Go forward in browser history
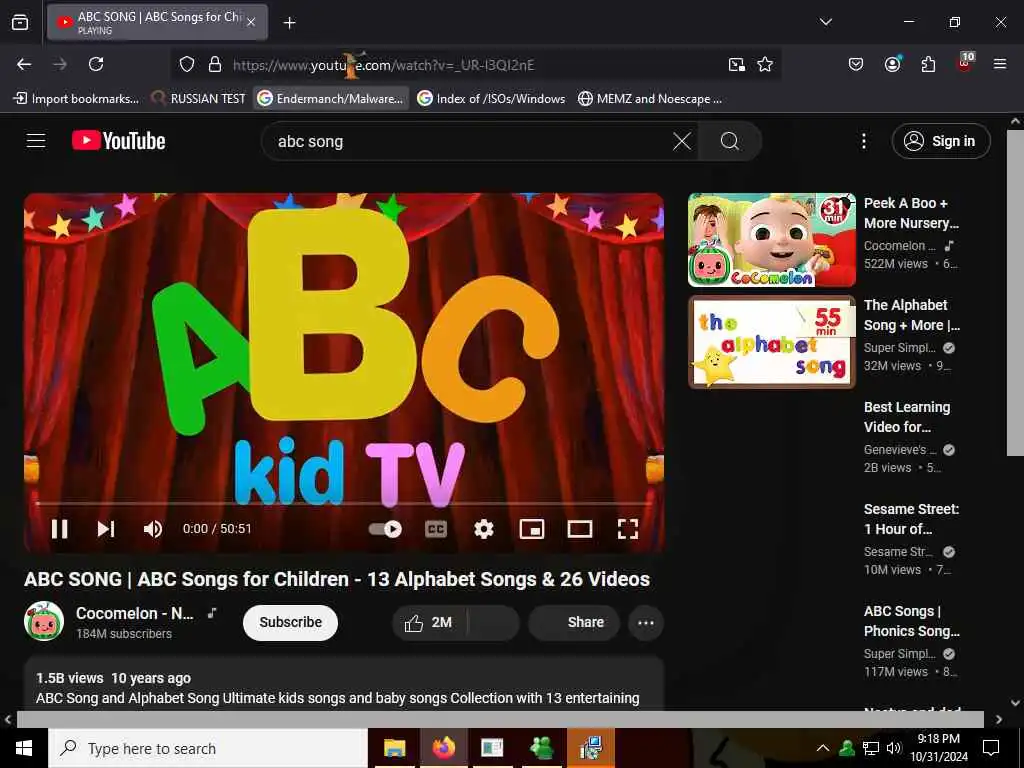Screen dimensions: 1024x768 [x=60, y=64]
